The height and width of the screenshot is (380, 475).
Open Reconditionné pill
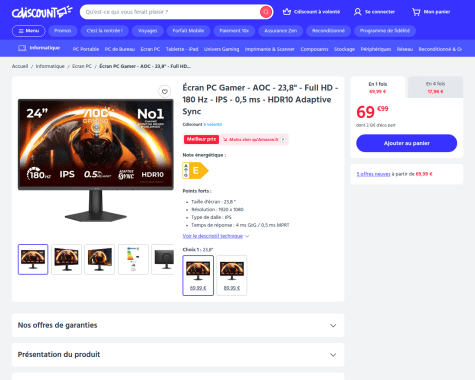click(328, 31)
